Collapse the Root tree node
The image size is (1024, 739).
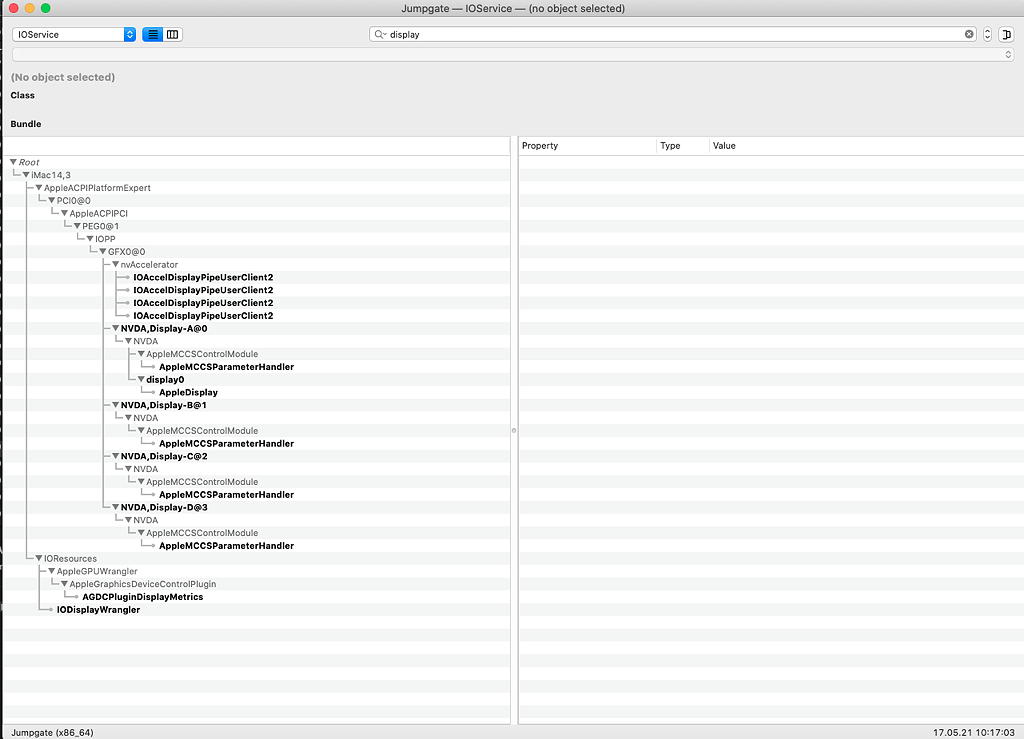(14, 162)
